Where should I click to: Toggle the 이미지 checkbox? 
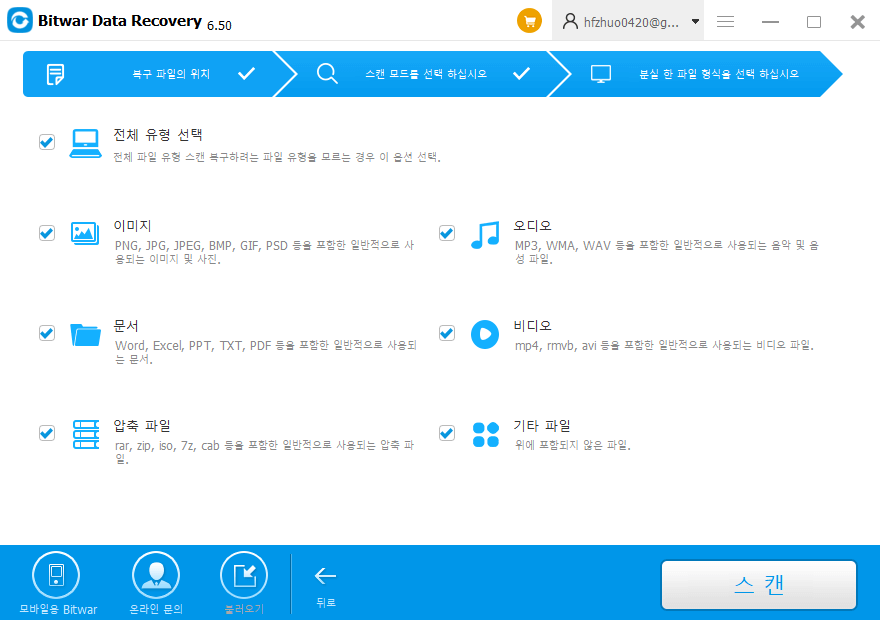[47, 233]
